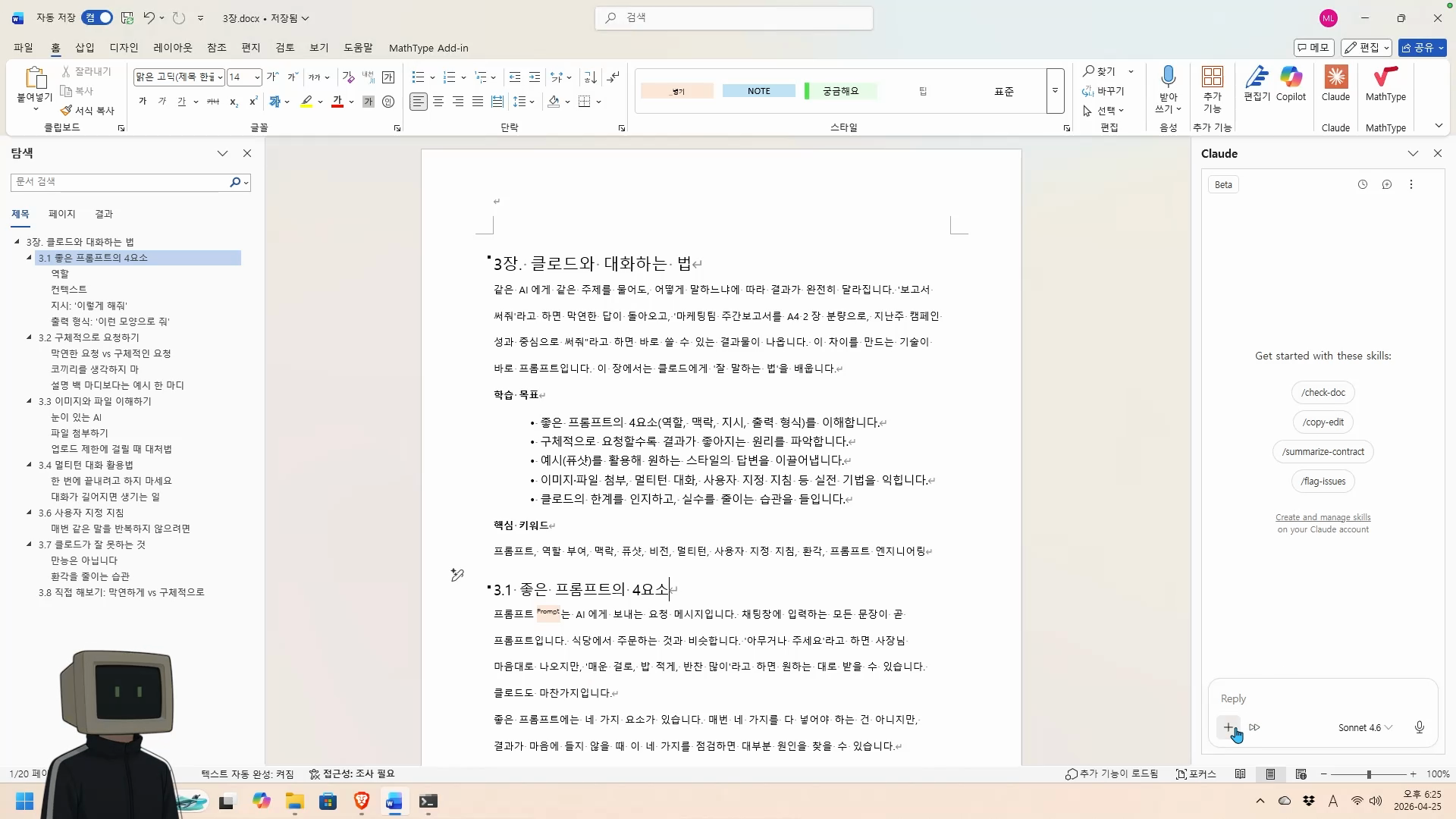Click the microphone in Claude reply box
The width and height of the screenshot is (1456, 819).
(1420, 727)
